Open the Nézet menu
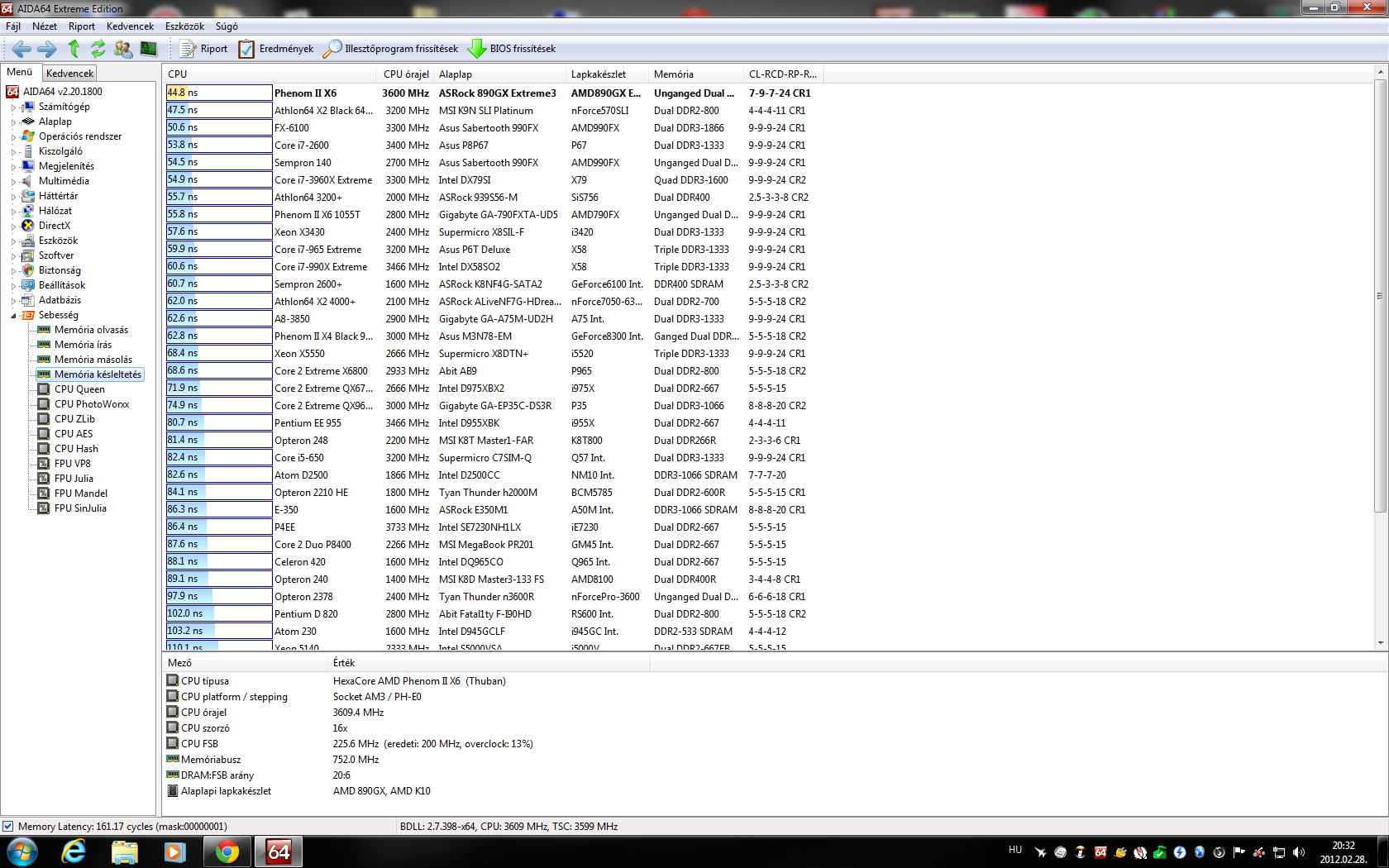The width and height of the screenshot is (1389, 868). 45,26
